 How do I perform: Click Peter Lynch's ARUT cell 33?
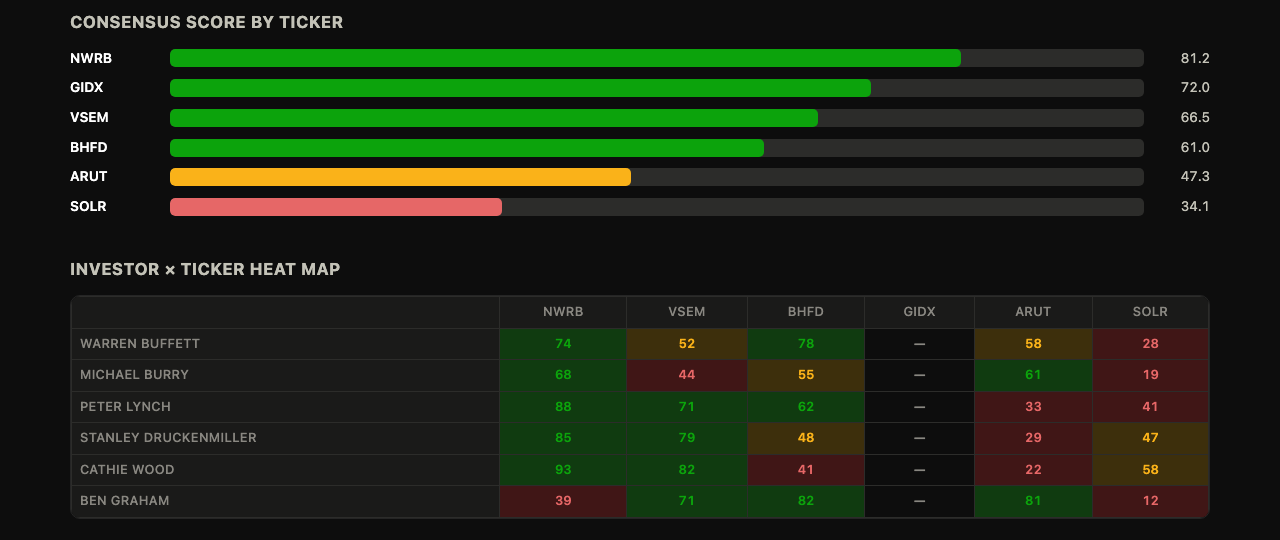(1033, 407)
